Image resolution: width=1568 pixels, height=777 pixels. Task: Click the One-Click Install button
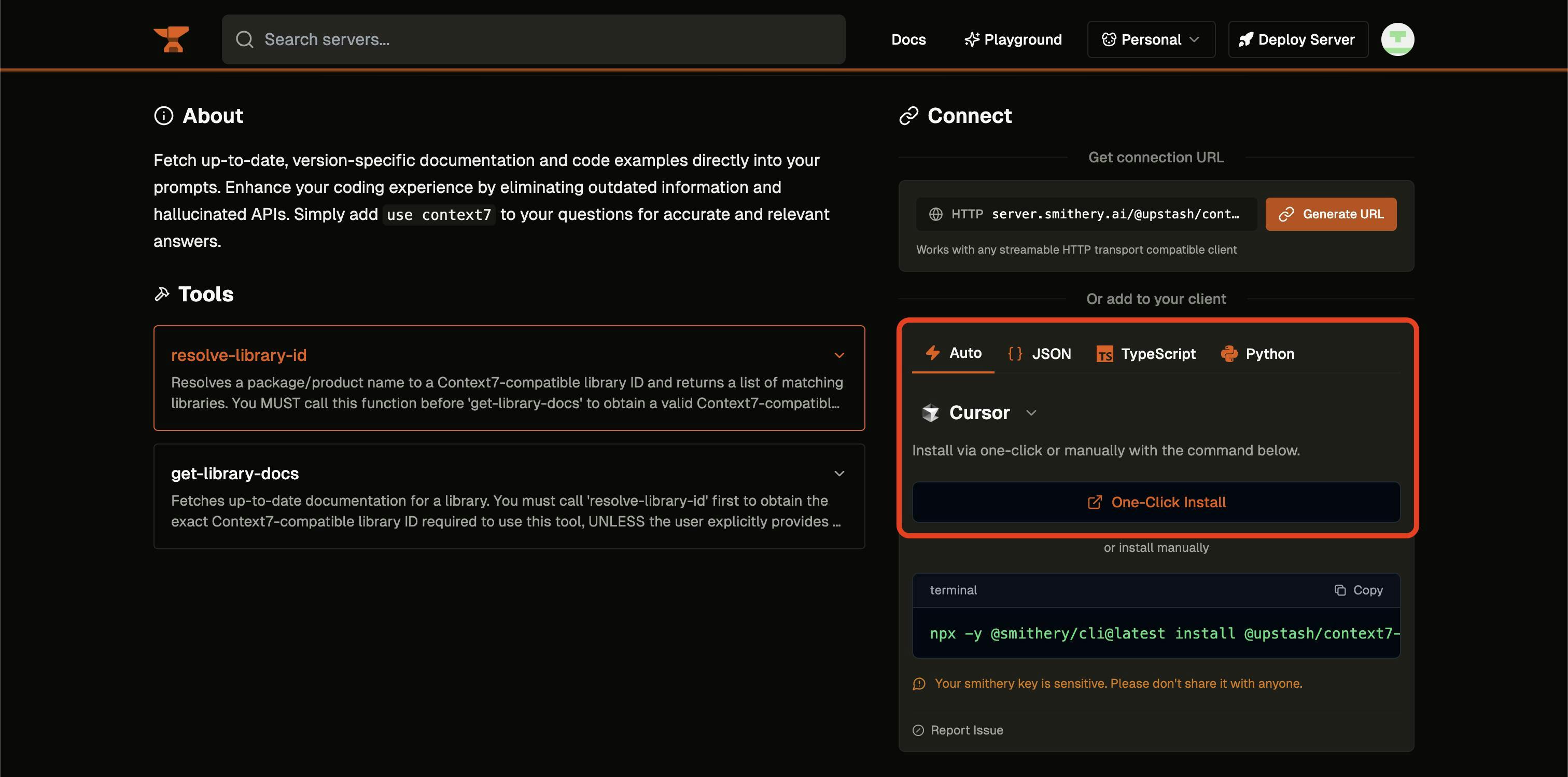pyautogui.click(x=1156, y=503)
